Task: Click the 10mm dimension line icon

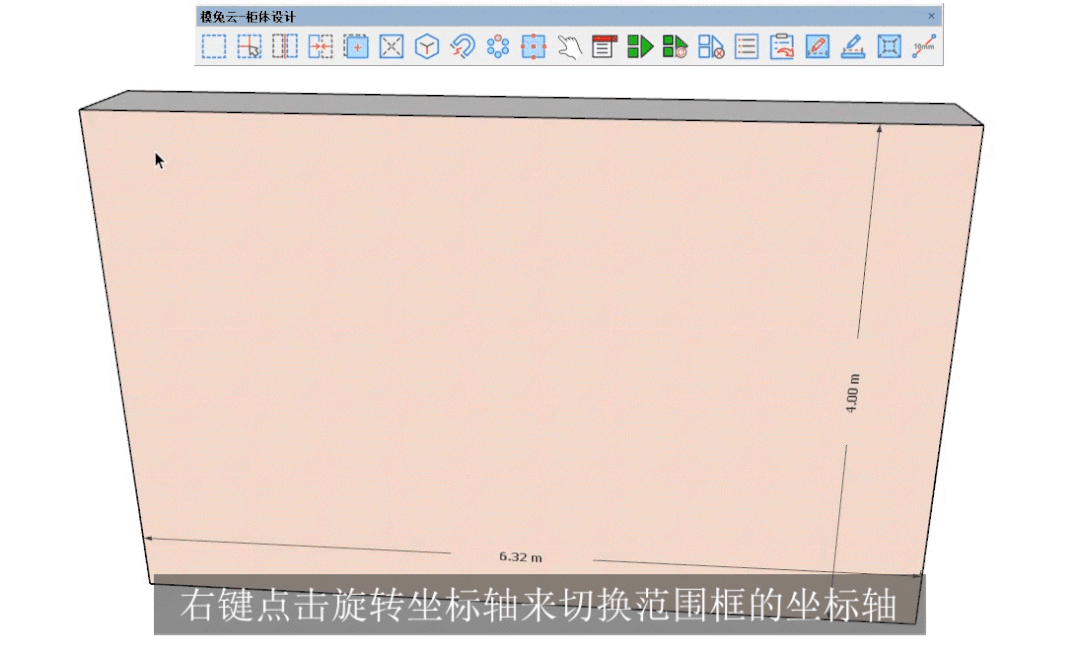Action: (924, 47)
